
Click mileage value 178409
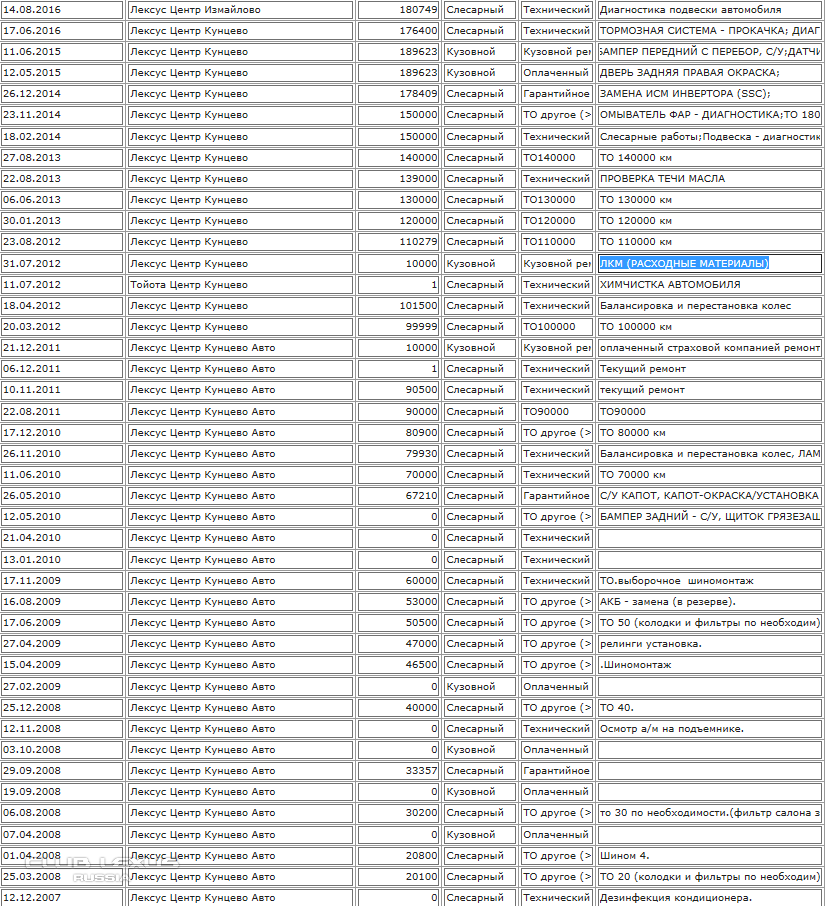(x=399, y=94)
